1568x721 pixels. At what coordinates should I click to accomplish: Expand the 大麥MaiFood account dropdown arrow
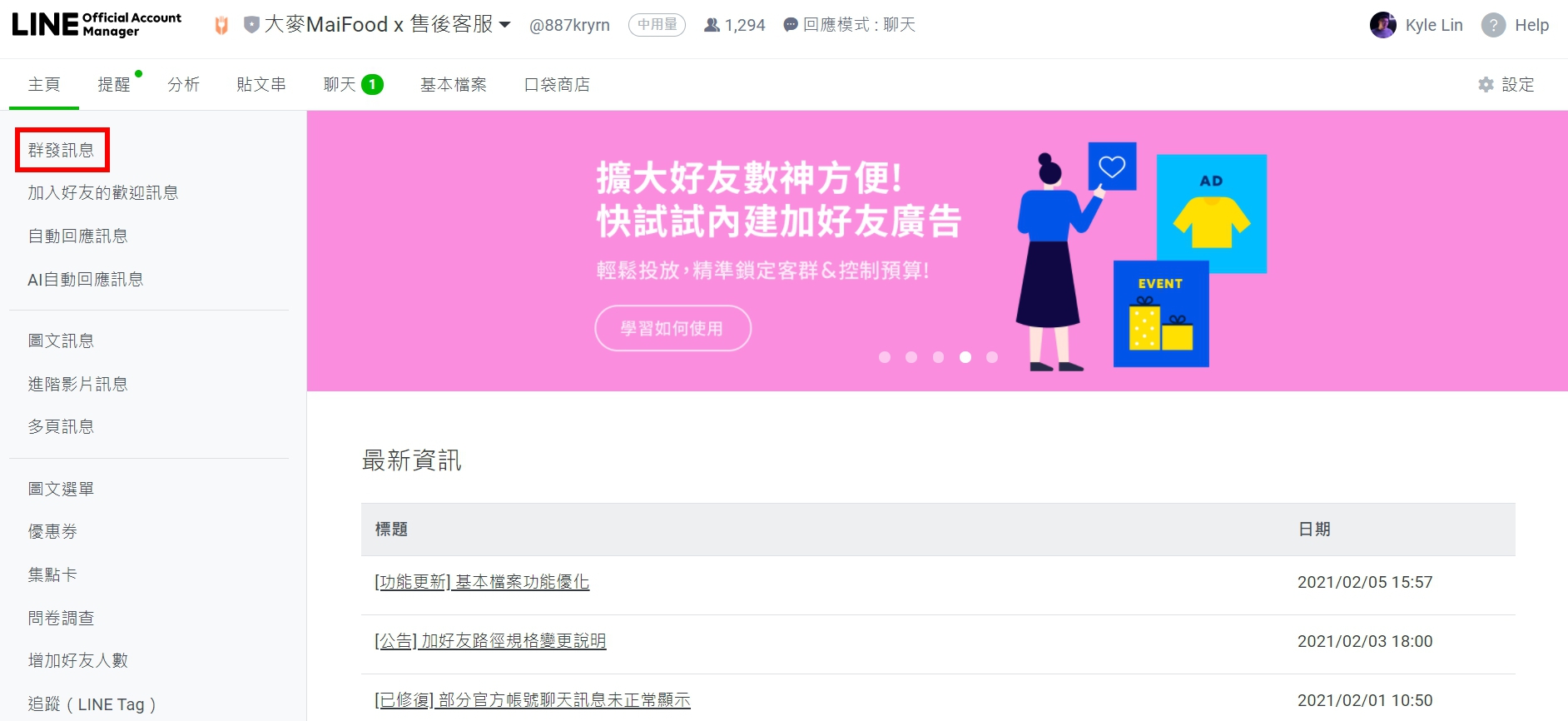pyautogui.click(x=504, y=25)
